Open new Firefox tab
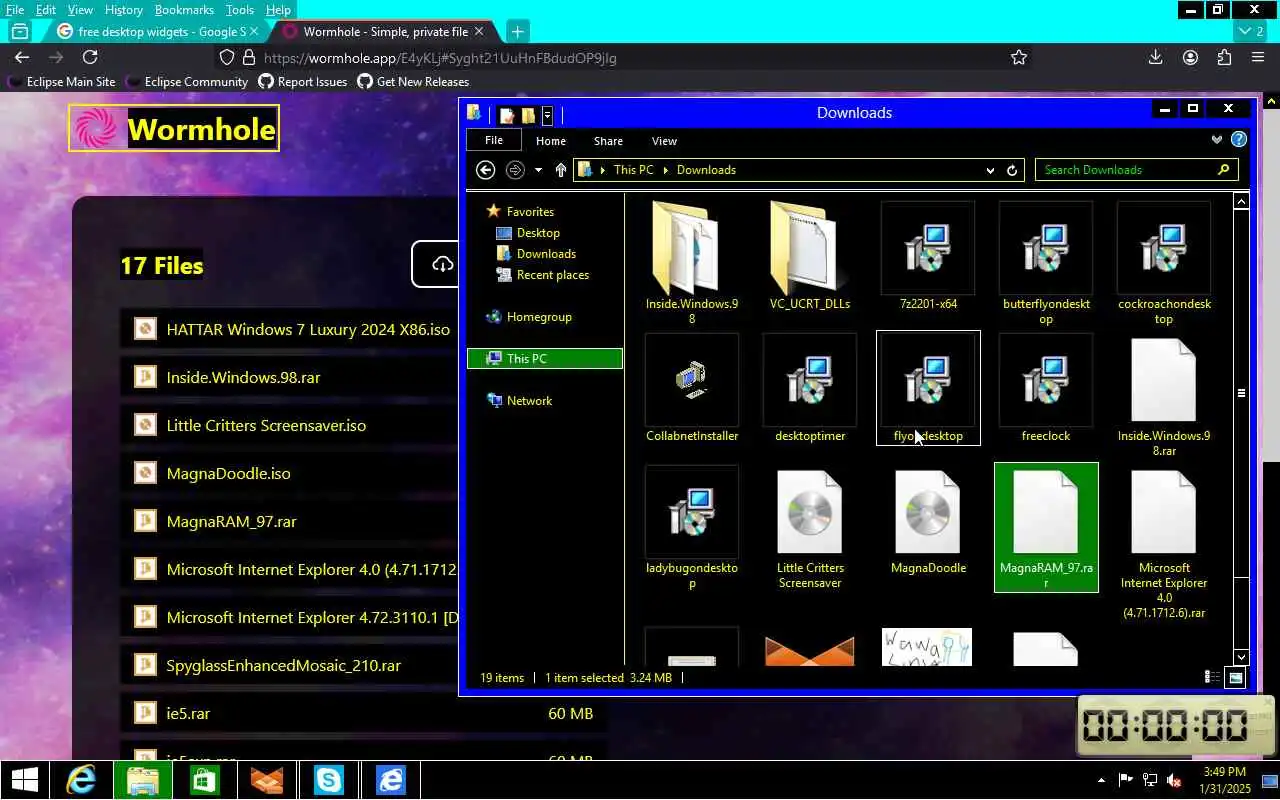The width and height of the screenshot is (1280, 800). (517, 31)
